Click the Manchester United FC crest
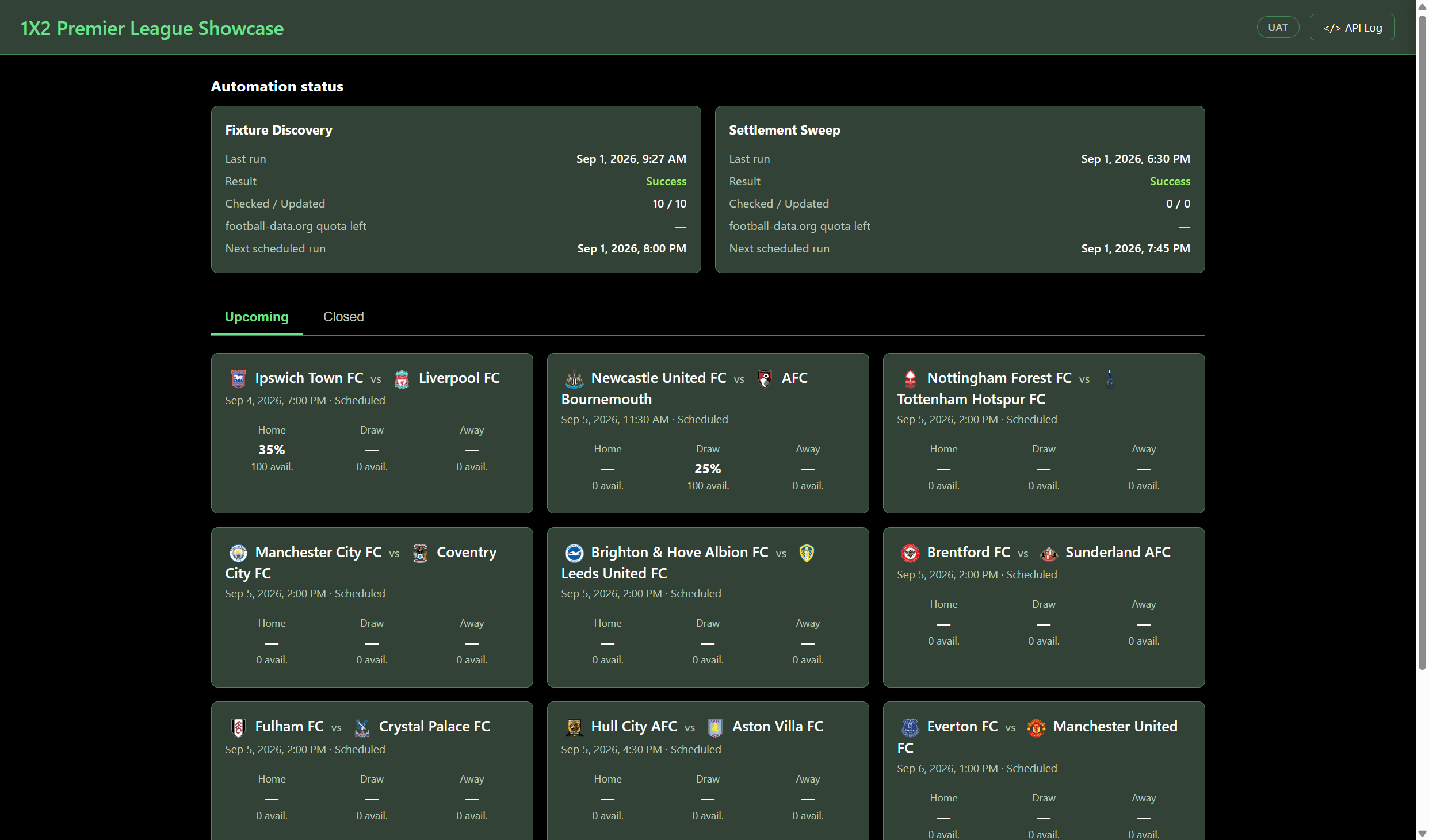The width and height of the screenshot is (1429, 840). [x=1036, y=727]
